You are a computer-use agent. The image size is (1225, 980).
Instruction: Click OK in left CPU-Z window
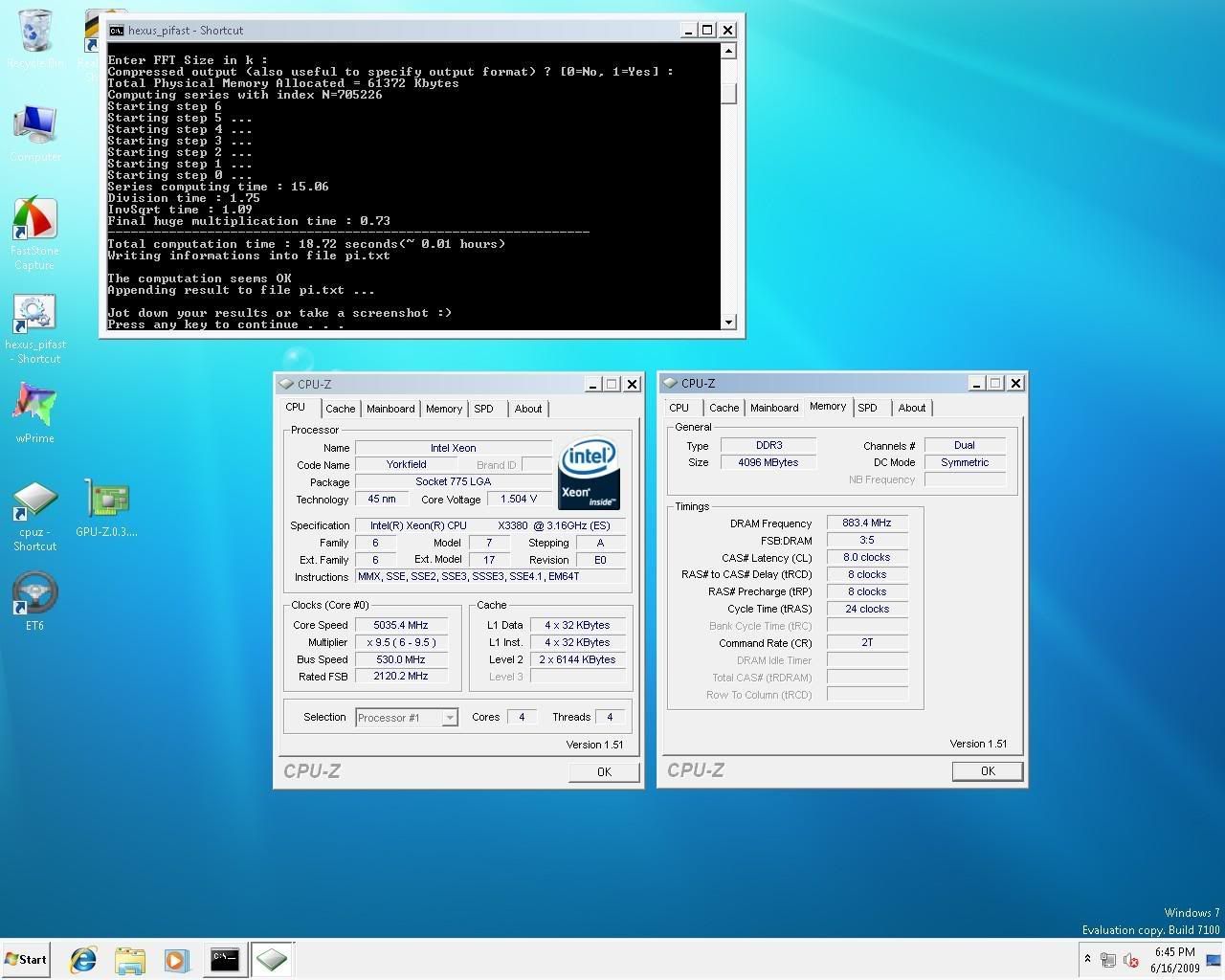(x=604, y=771)
